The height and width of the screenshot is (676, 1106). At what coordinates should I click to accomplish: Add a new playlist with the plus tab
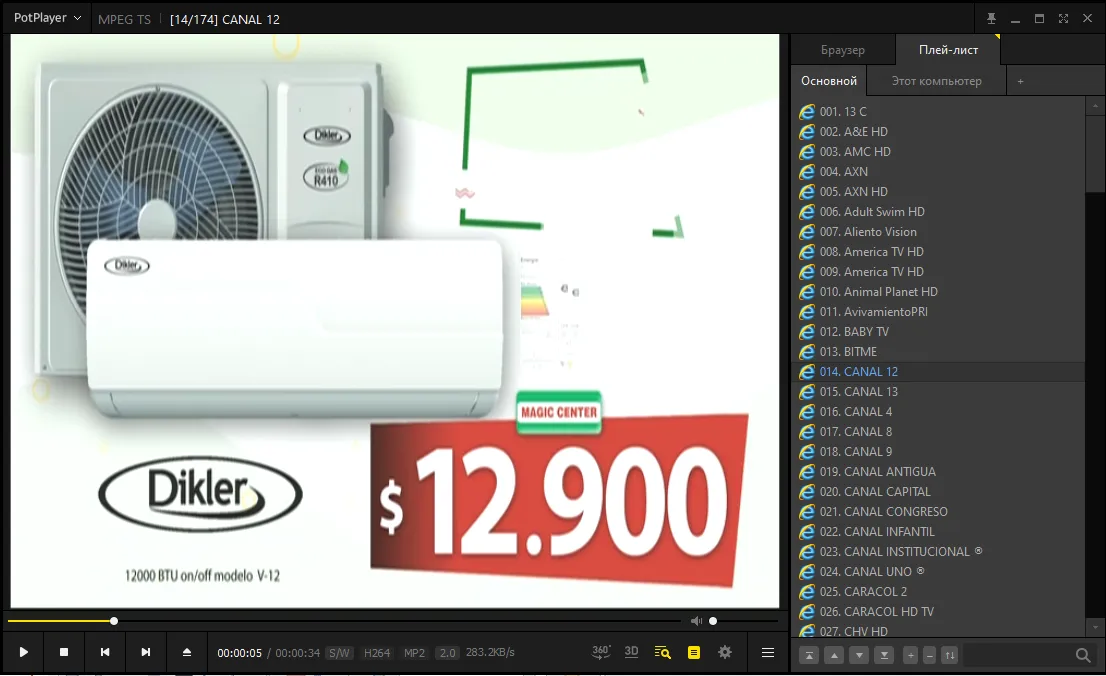pyautogui.click(x=1020, y=81)
